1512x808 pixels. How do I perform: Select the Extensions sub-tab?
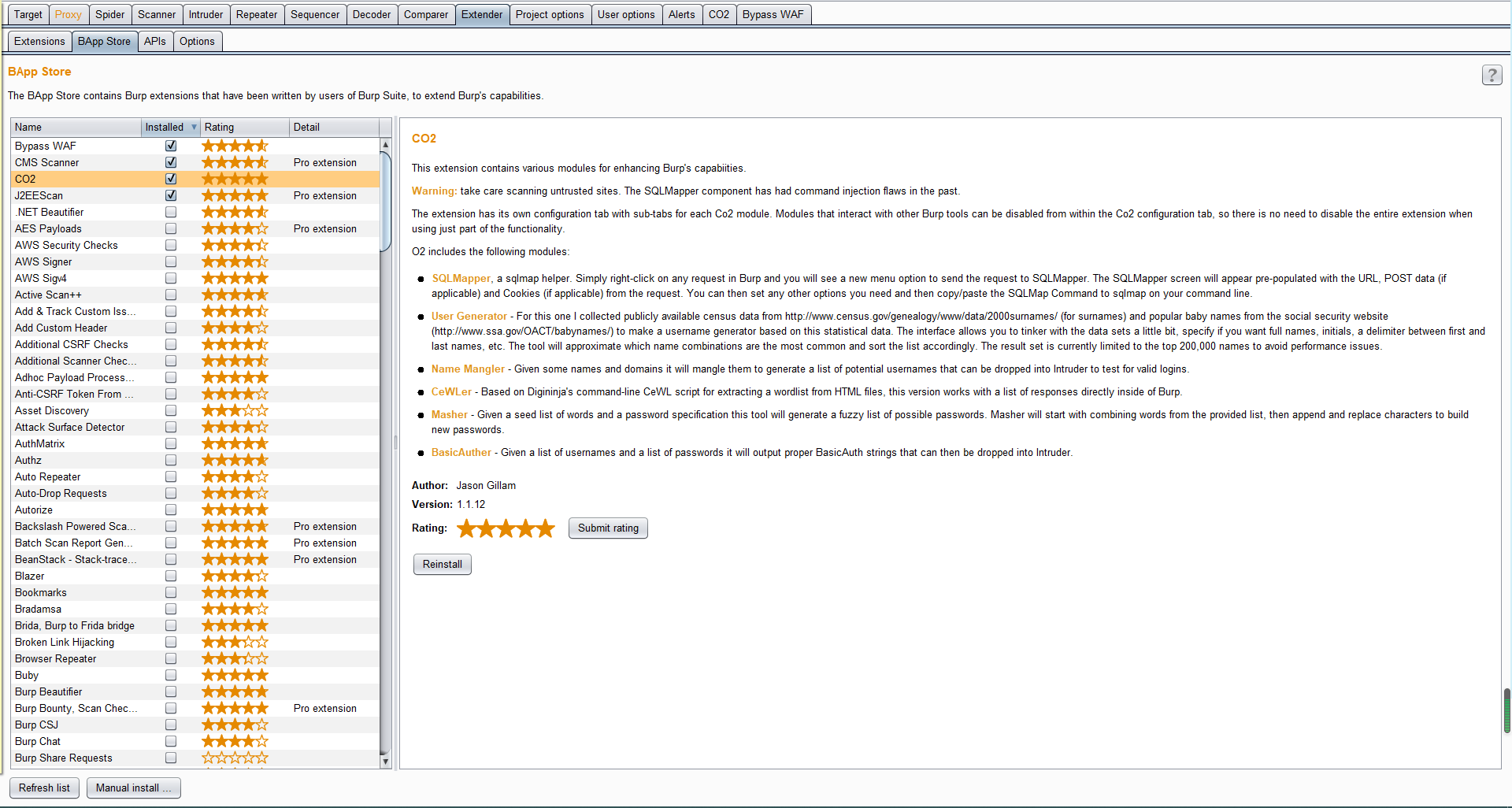click(39, 41)
